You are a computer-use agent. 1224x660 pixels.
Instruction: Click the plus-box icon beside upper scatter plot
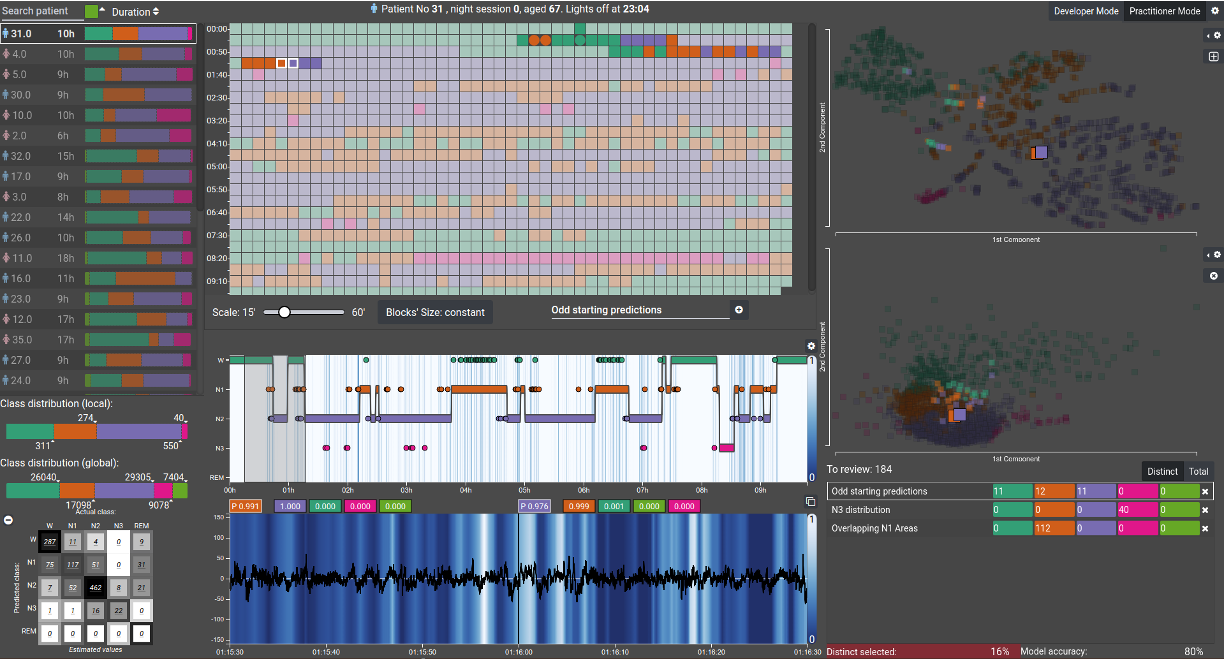click(x=1214, y=57)
